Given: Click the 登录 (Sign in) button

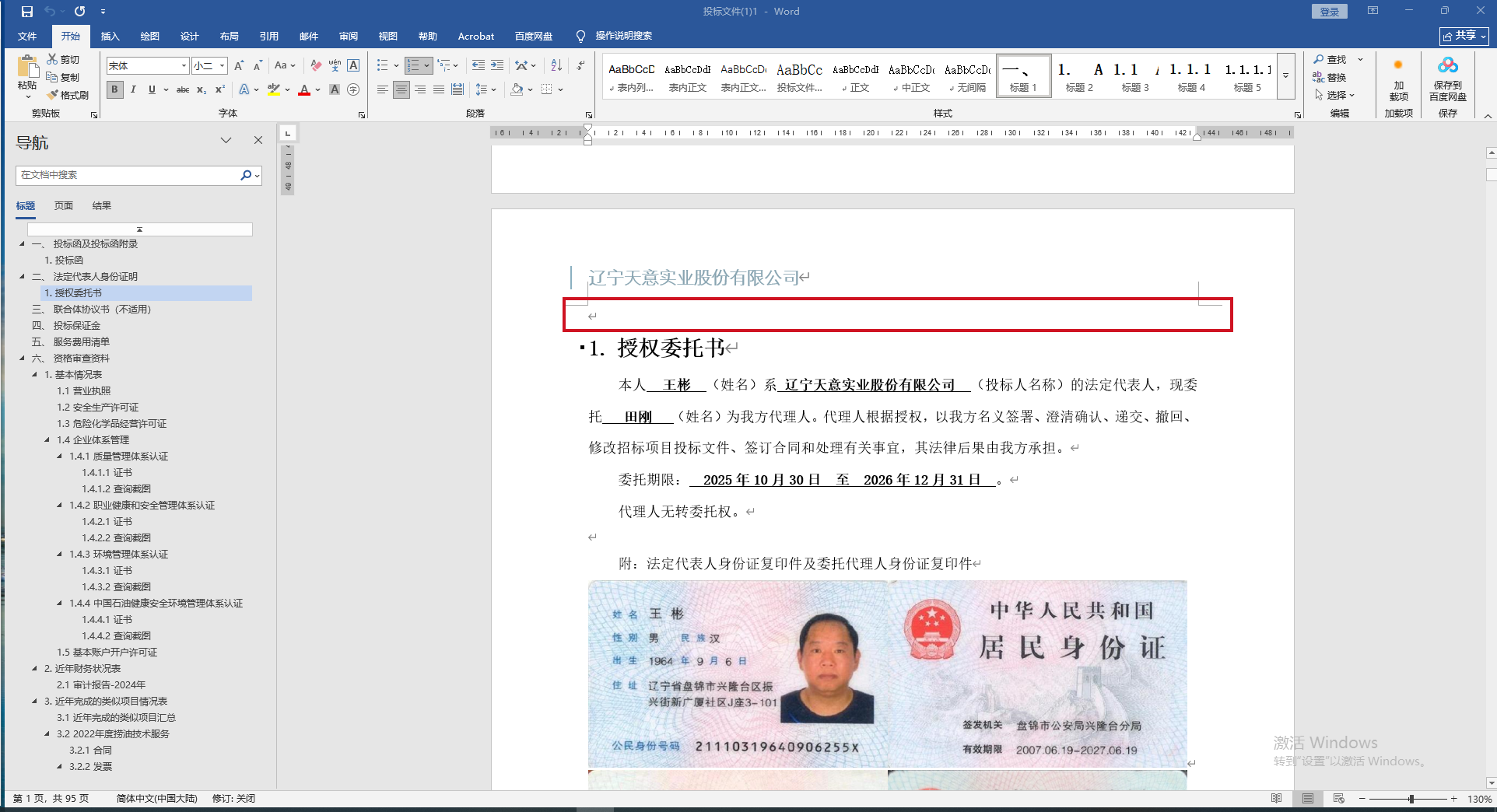Looking at the screenshot, I should (1330, 12).
